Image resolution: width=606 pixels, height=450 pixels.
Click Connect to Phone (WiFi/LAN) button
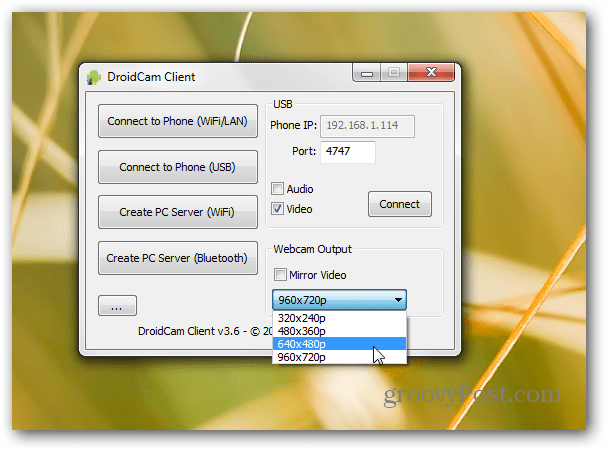pyautogui.click(x=178, y=121)
